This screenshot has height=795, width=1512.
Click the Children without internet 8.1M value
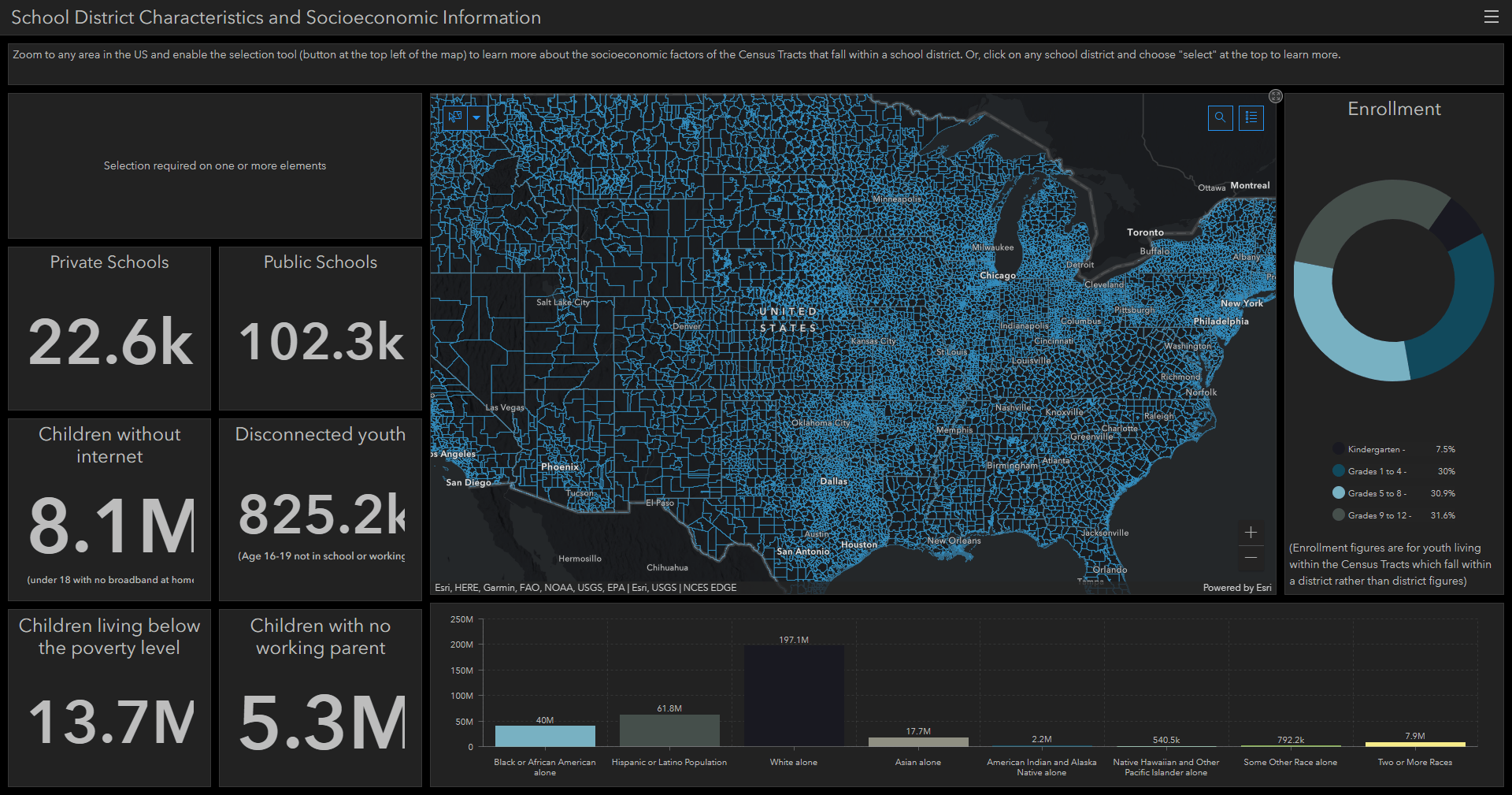[x=110, y=526]
